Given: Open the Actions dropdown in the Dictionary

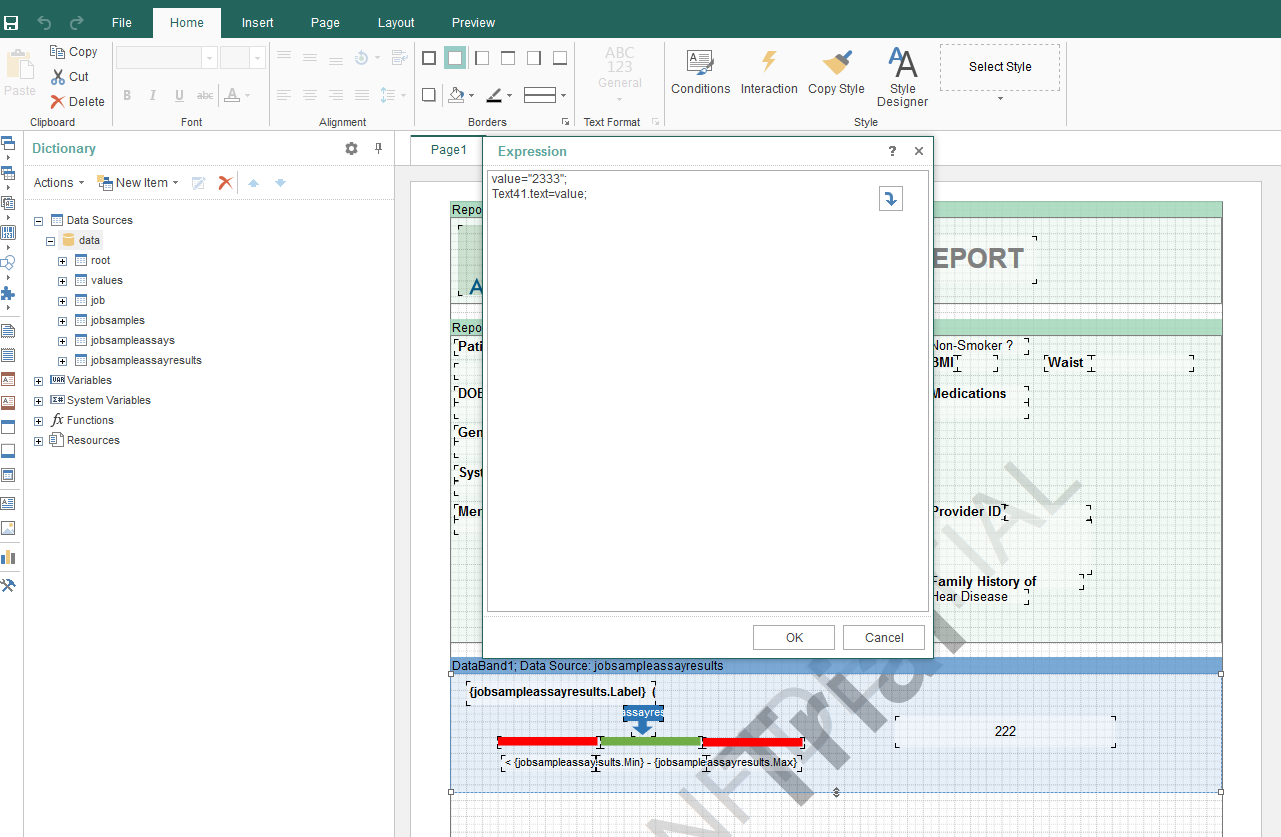Looking at the screenshot, I should tap(59, 183).
